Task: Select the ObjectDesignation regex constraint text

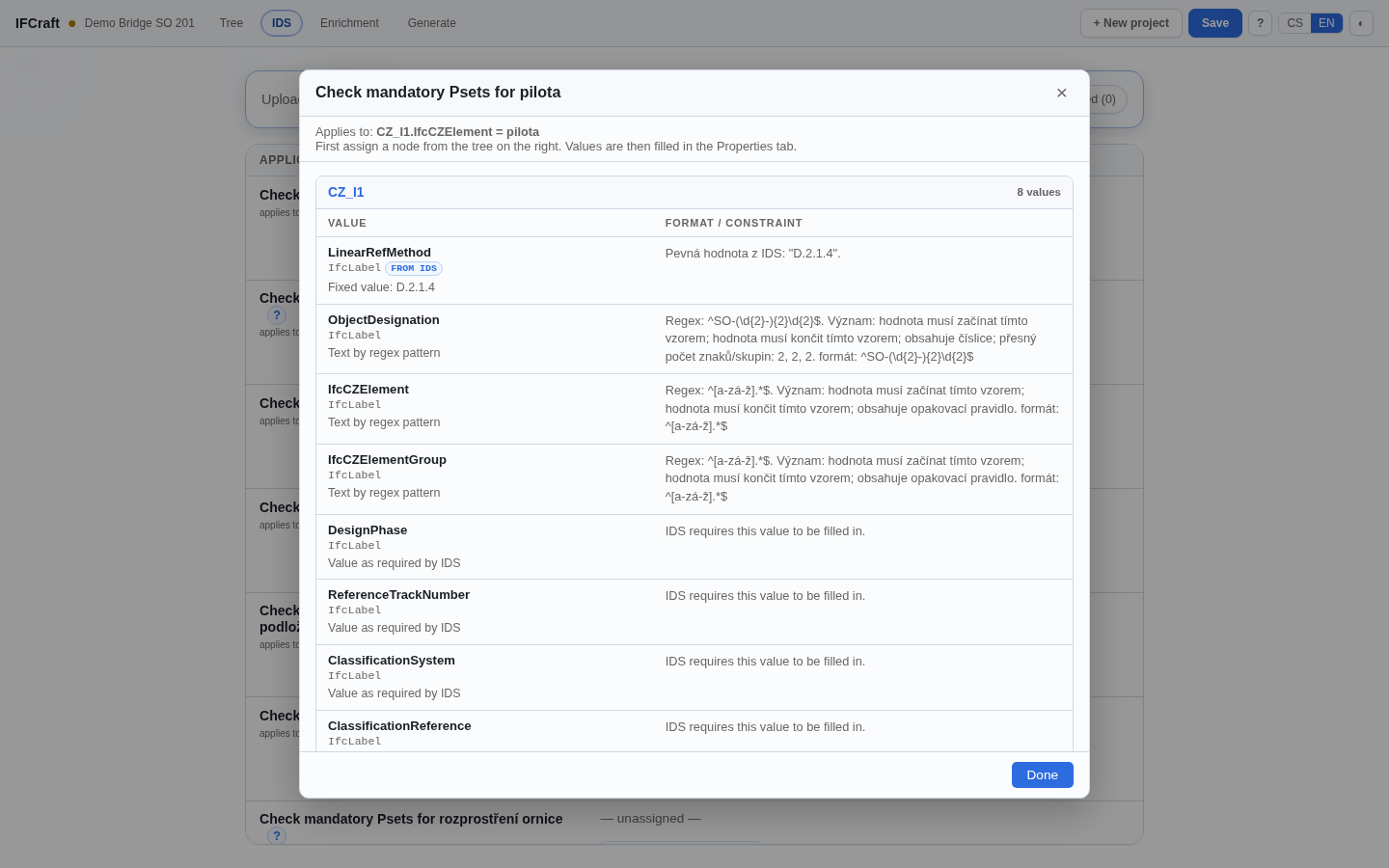Action: (x=853, y=339)
